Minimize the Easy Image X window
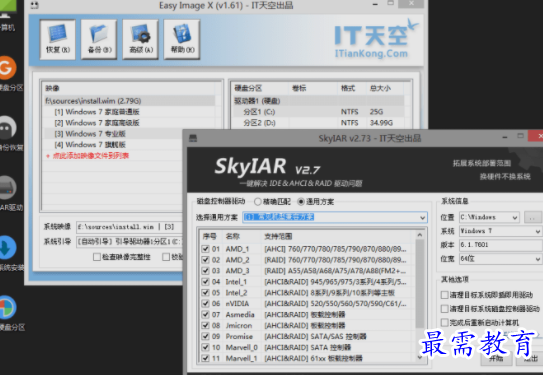This screenshot has height=375, width=543. (x=375, y=4)
